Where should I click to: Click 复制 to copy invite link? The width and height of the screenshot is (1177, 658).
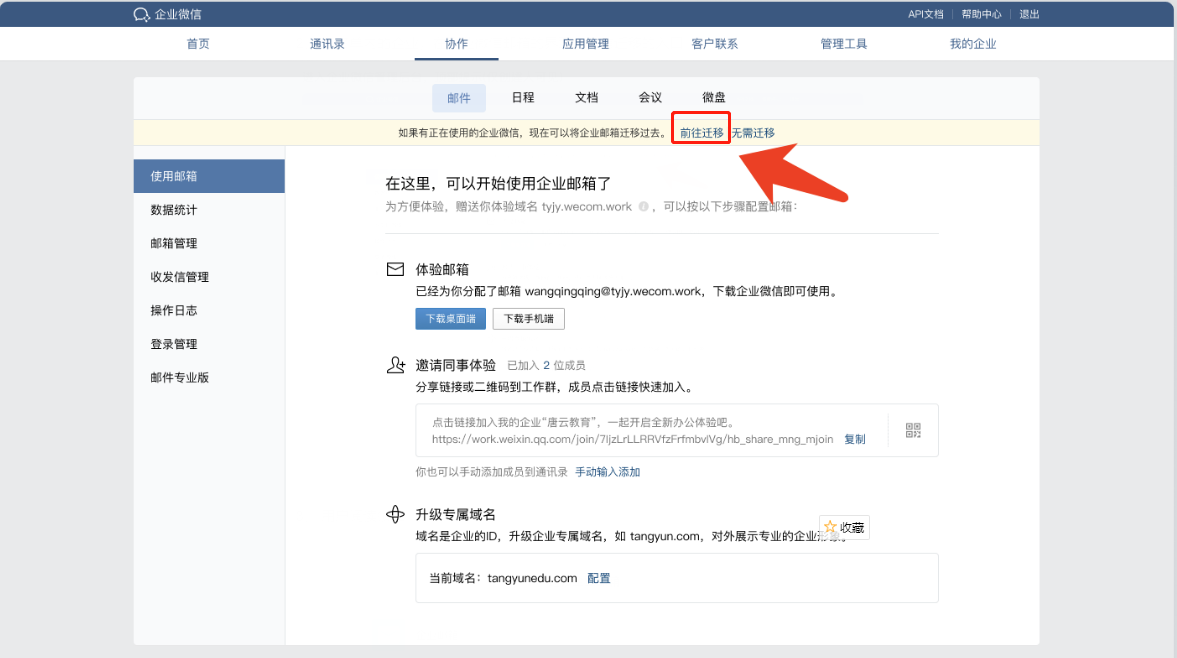(855, 439)
